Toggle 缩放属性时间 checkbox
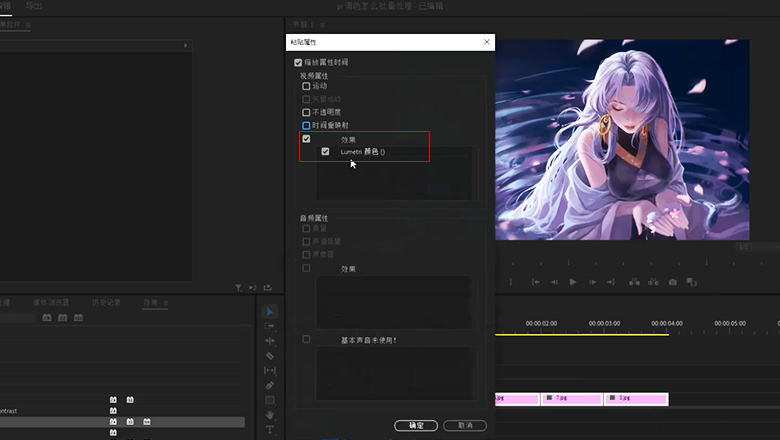The width and height of the screenshot is (780, 440). [298, 63]
